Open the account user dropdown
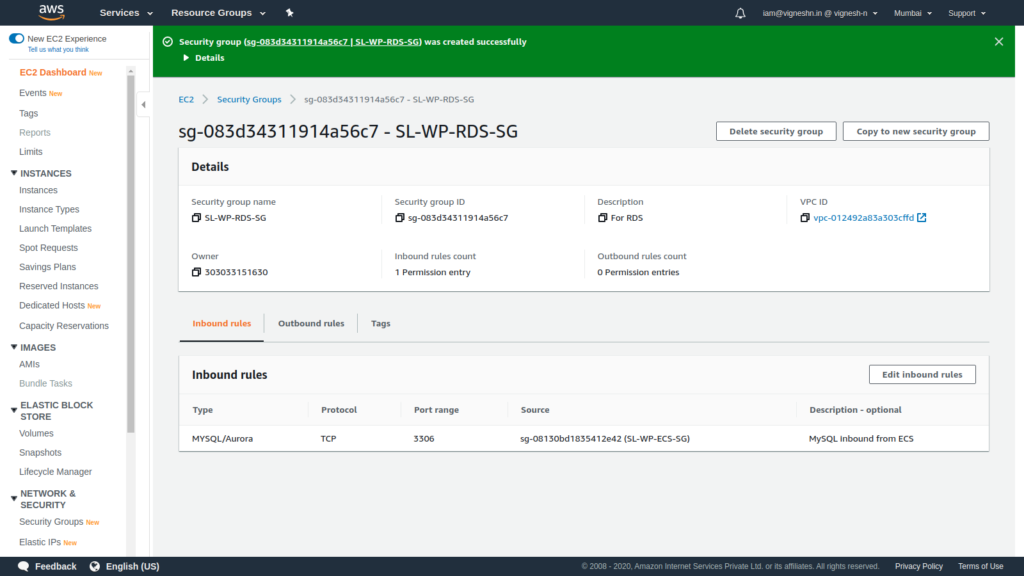Image resolution: width=1024 pixels, height=576 pixels. click(820, 13)
